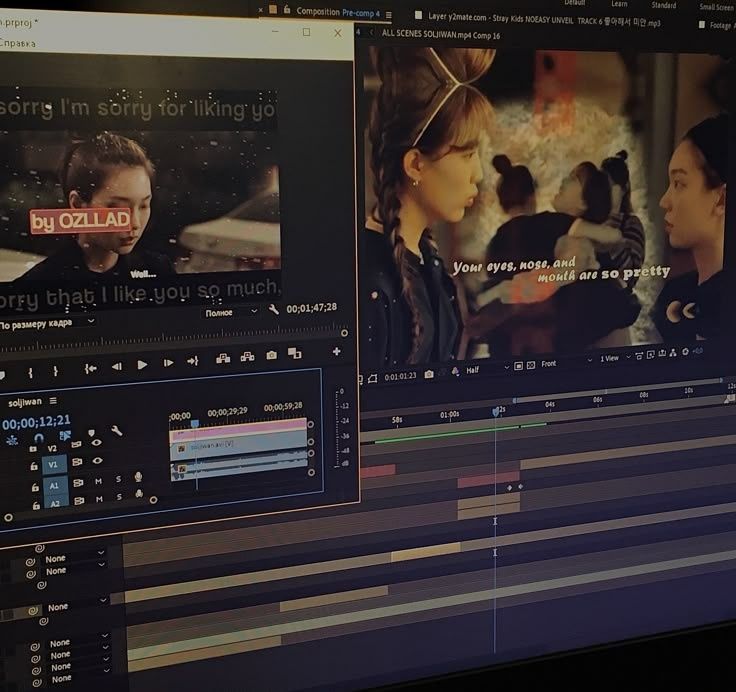The image size is (736, 692).
Task: Open the Button Editor plus icon
Action: pos(337,351)
